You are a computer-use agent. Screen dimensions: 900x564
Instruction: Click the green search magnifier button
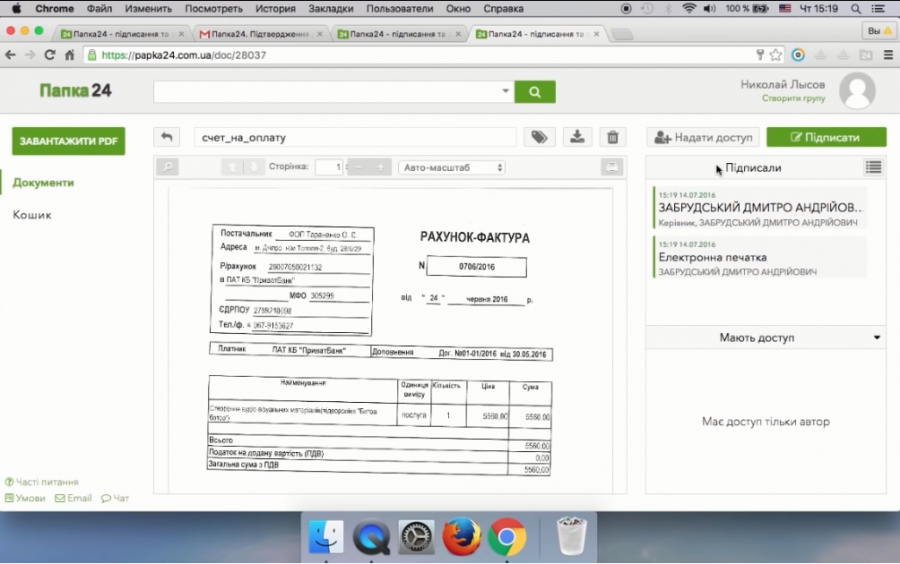click(x=534, y=92)
